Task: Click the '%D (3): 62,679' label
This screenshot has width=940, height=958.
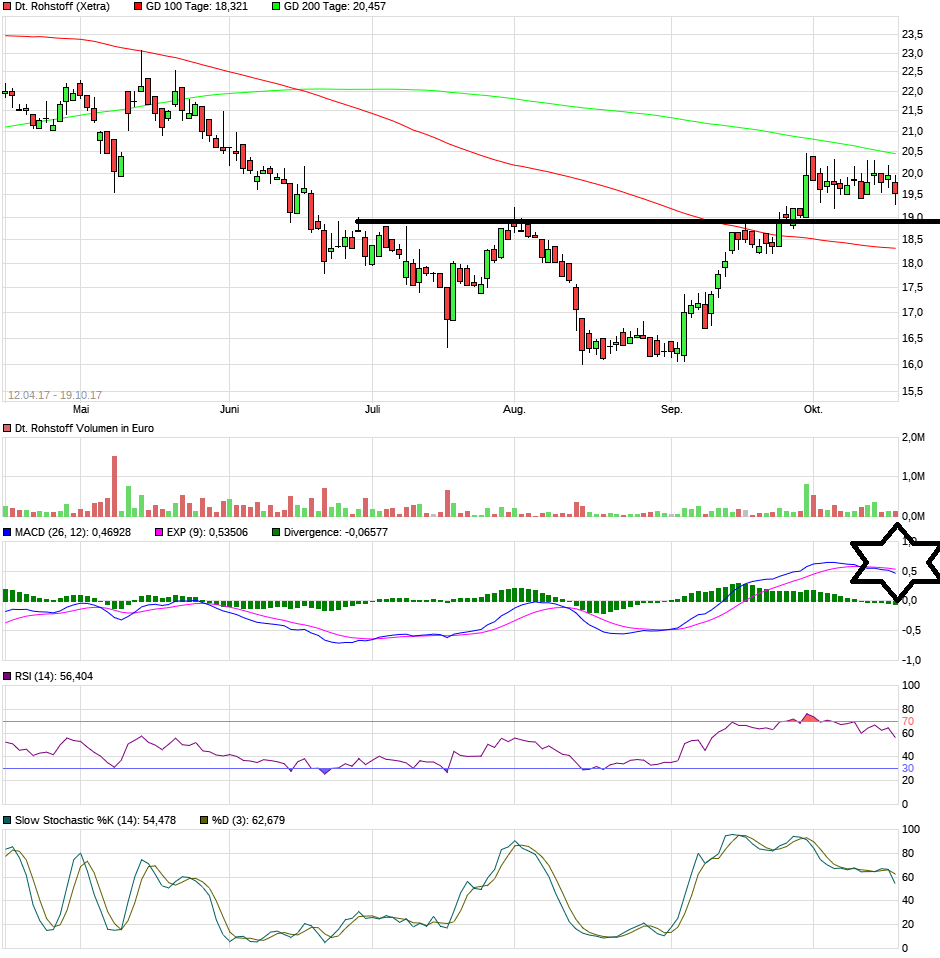Action: click(x=249, y=820)
